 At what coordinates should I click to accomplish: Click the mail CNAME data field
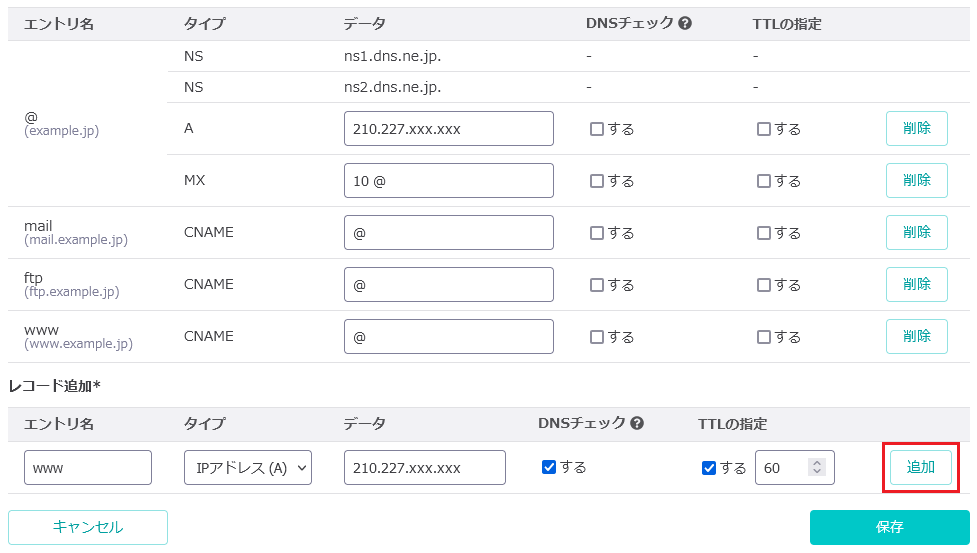pos(449,232)
